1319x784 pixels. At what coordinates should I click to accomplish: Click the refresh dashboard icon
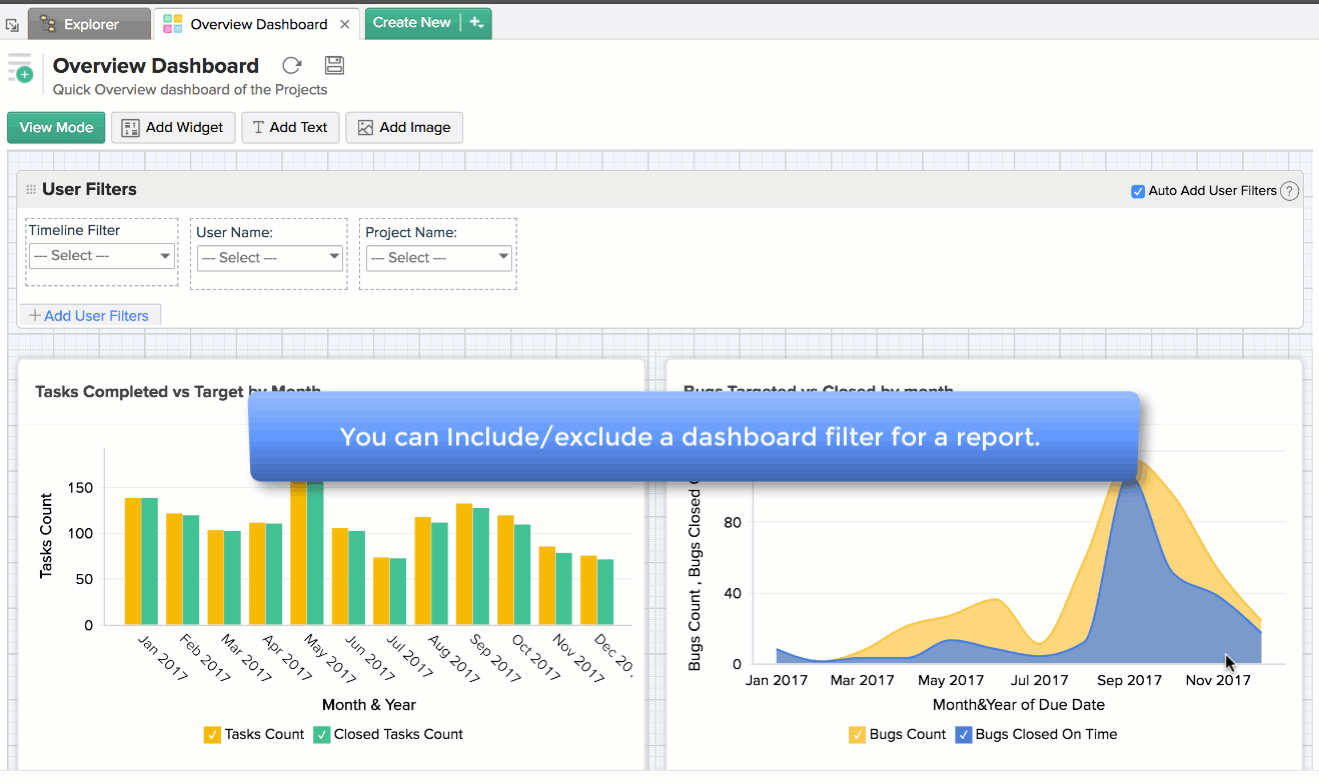291,66
